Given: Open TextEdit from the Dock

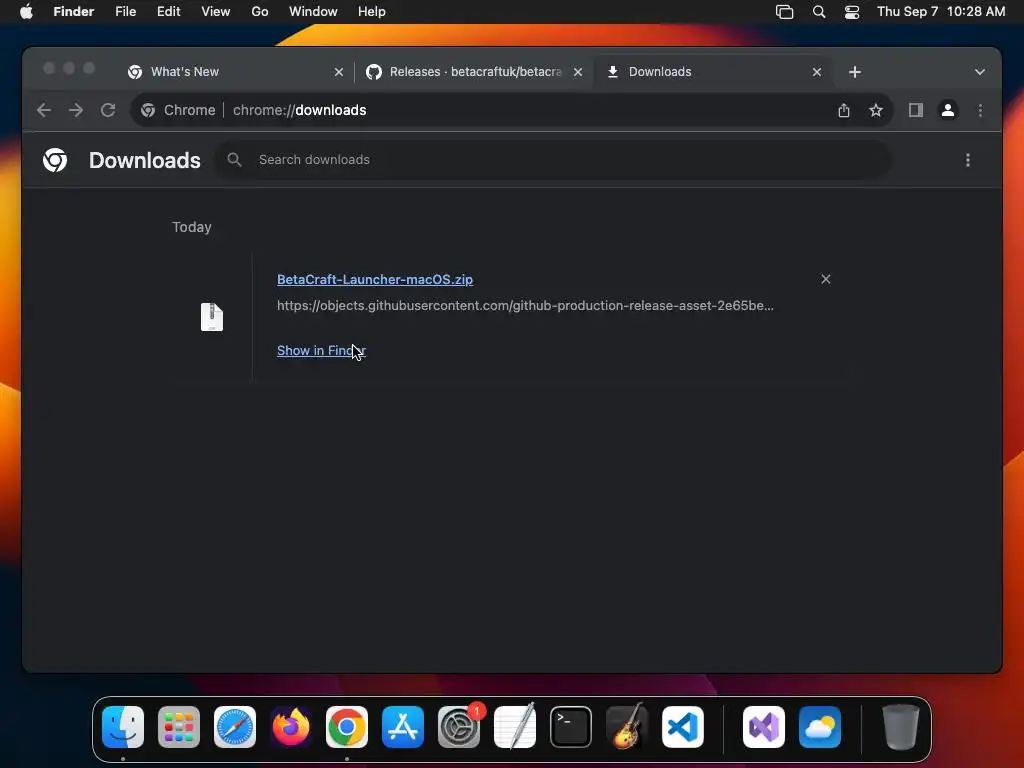Looking at the screenshot, I should click(515, 727).
